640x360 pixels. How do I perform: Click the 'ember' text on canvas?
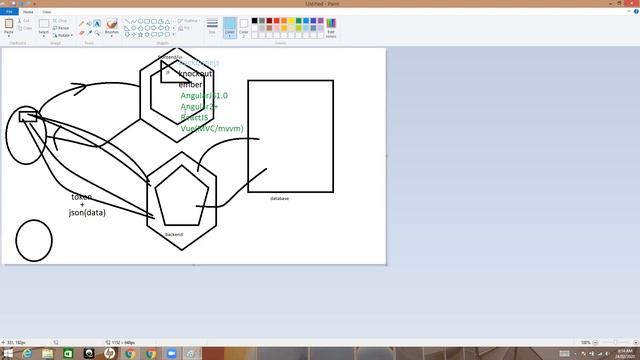point(190,84)
